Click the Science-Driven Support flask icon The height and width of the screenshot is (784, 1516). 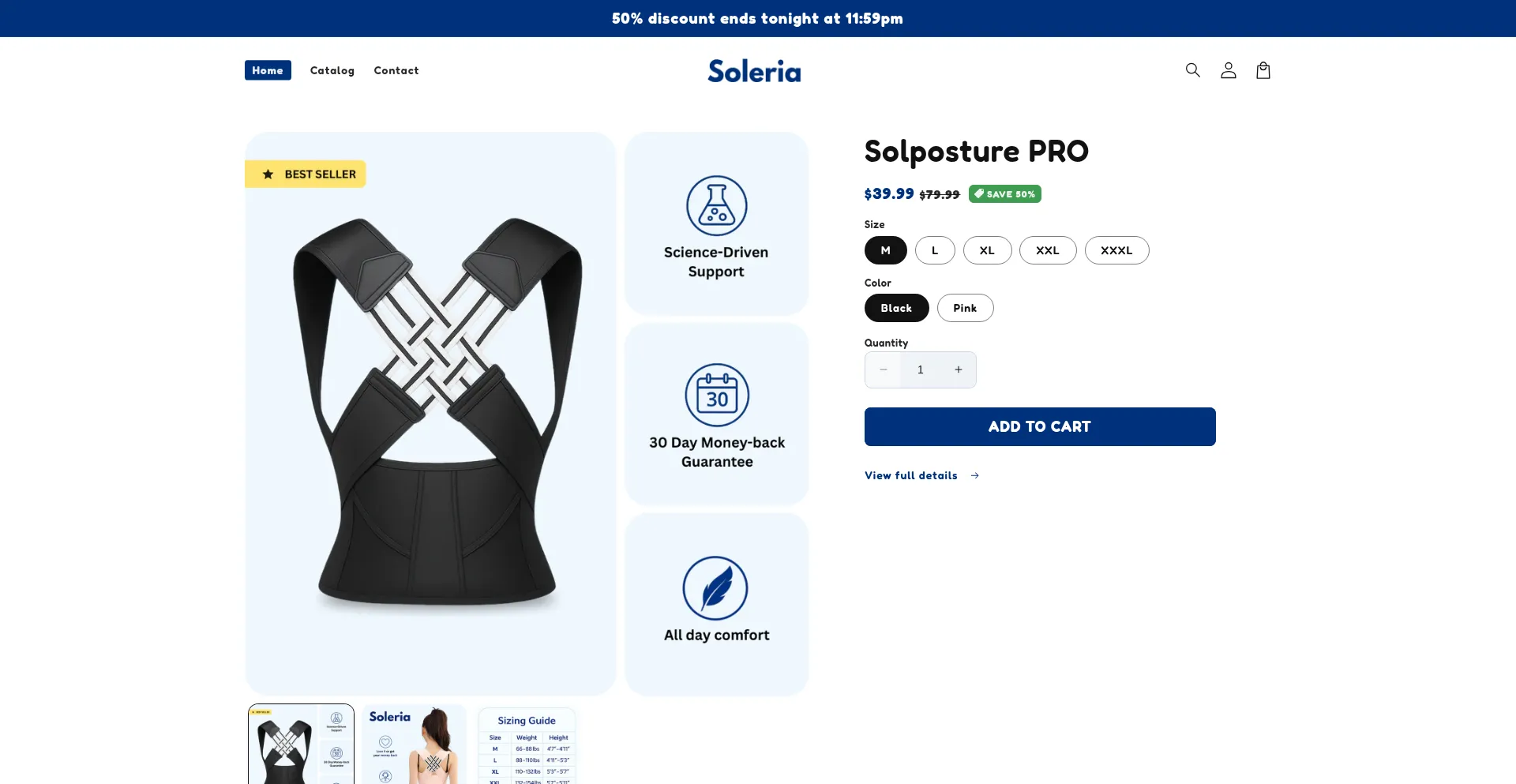(x=716, y=205)
